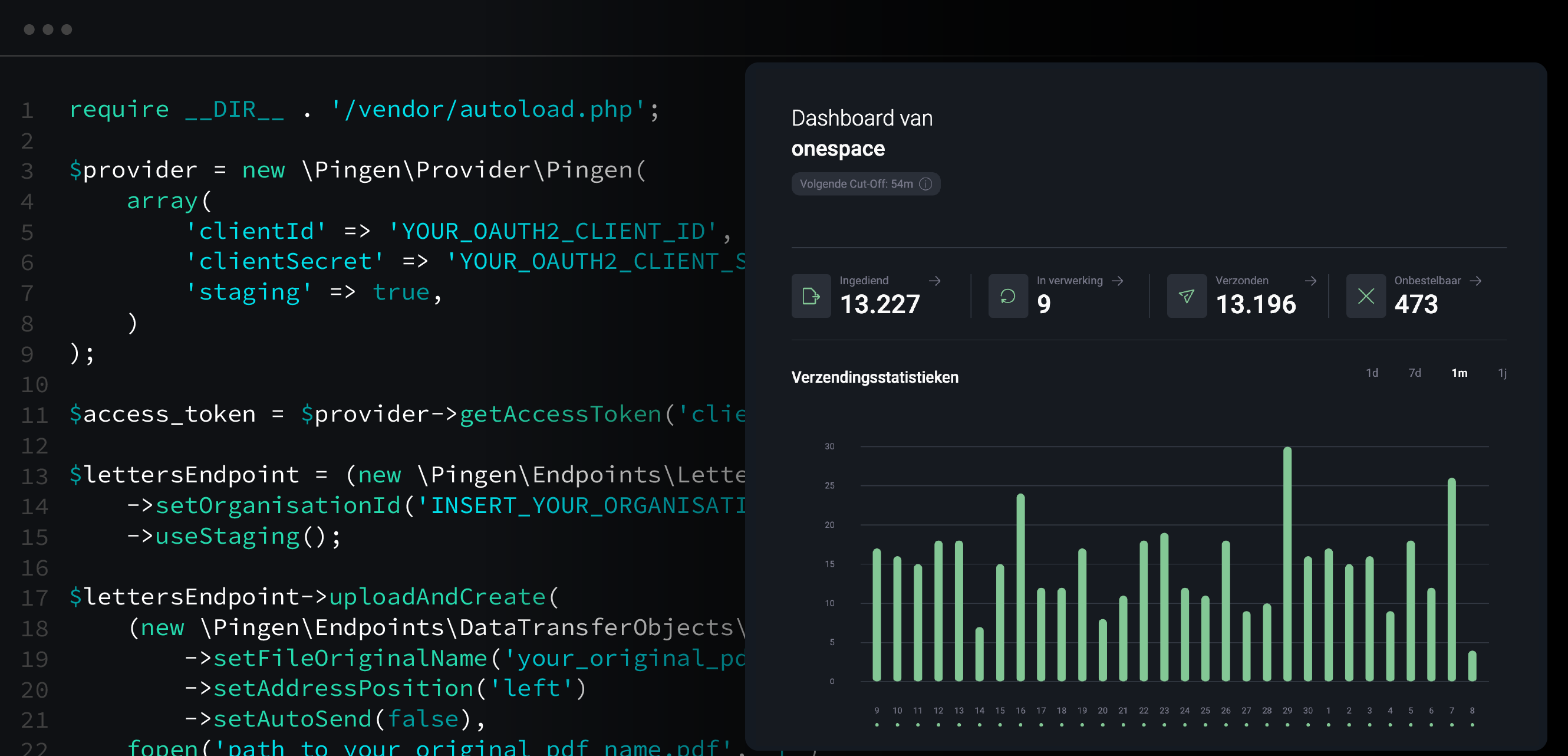Click the tallest chart bar at day 29
Screen dimensions: 1568x756
point(1287,560)
